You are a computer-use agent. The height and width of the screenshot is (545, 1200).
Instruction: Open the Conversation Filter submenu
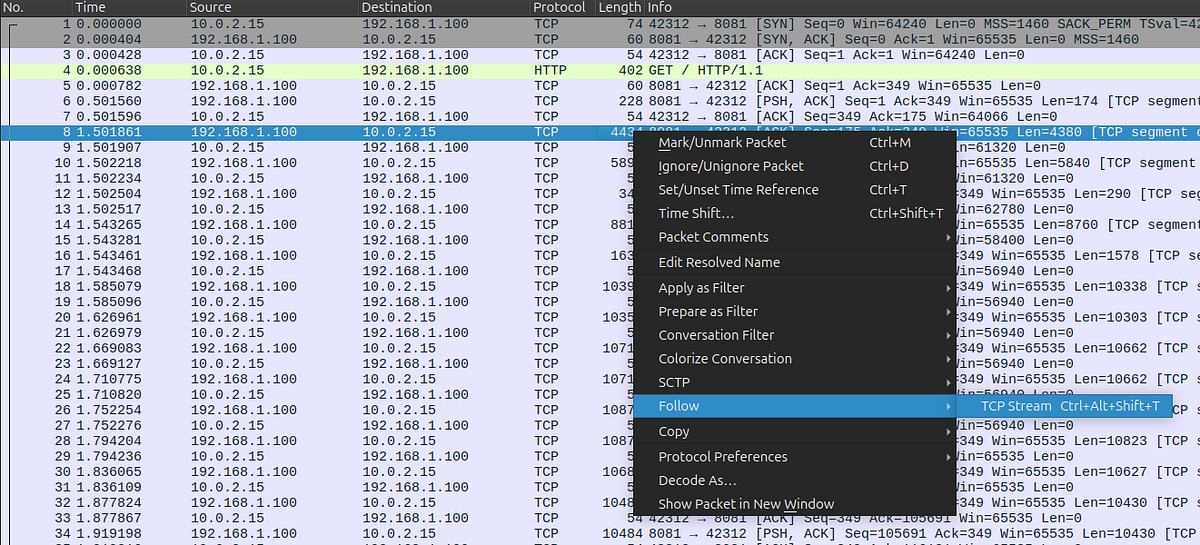(x=795, y=335)
